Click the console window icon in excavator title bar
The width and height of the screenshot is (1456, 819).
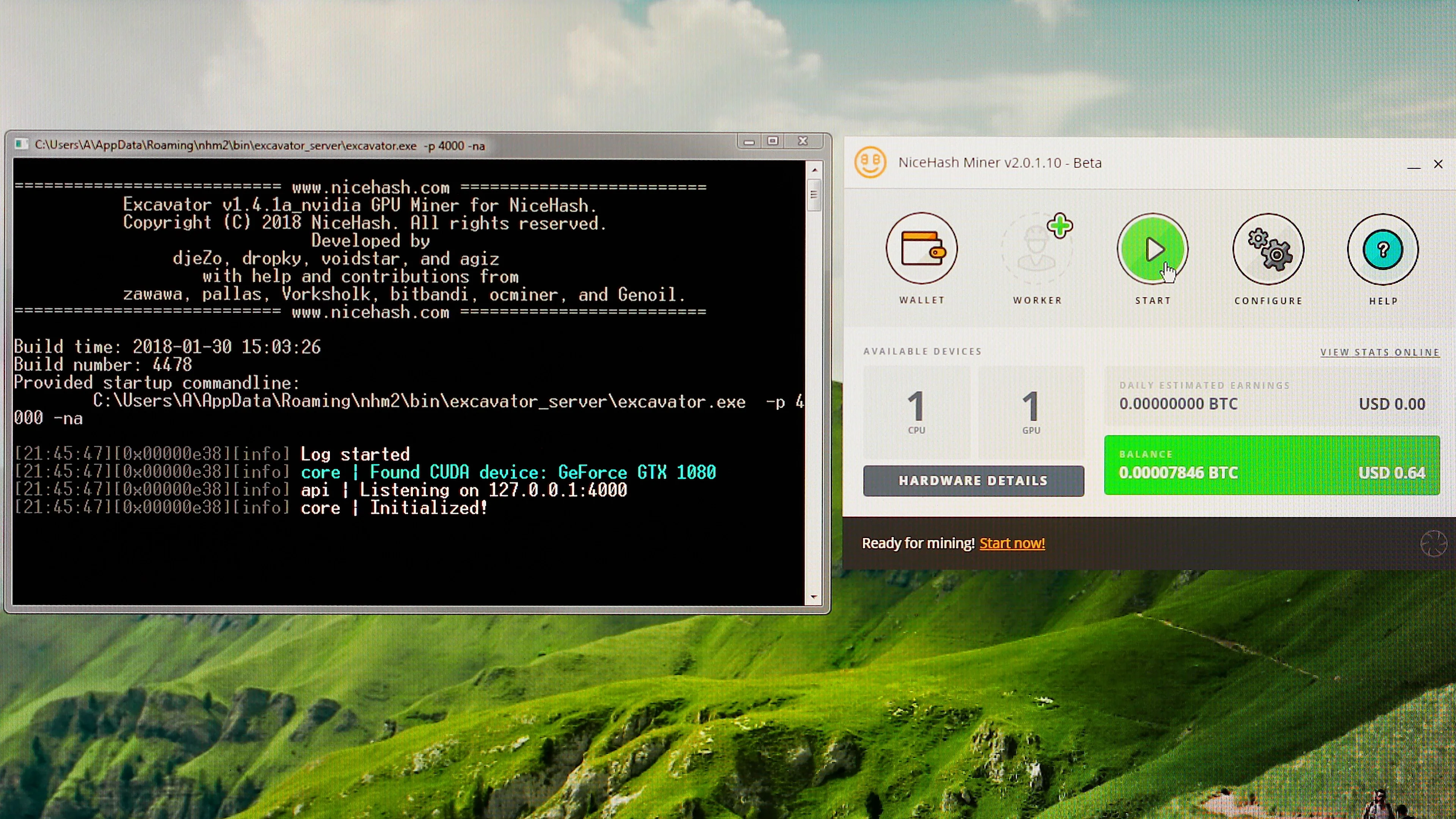click(x=22, y=145)
